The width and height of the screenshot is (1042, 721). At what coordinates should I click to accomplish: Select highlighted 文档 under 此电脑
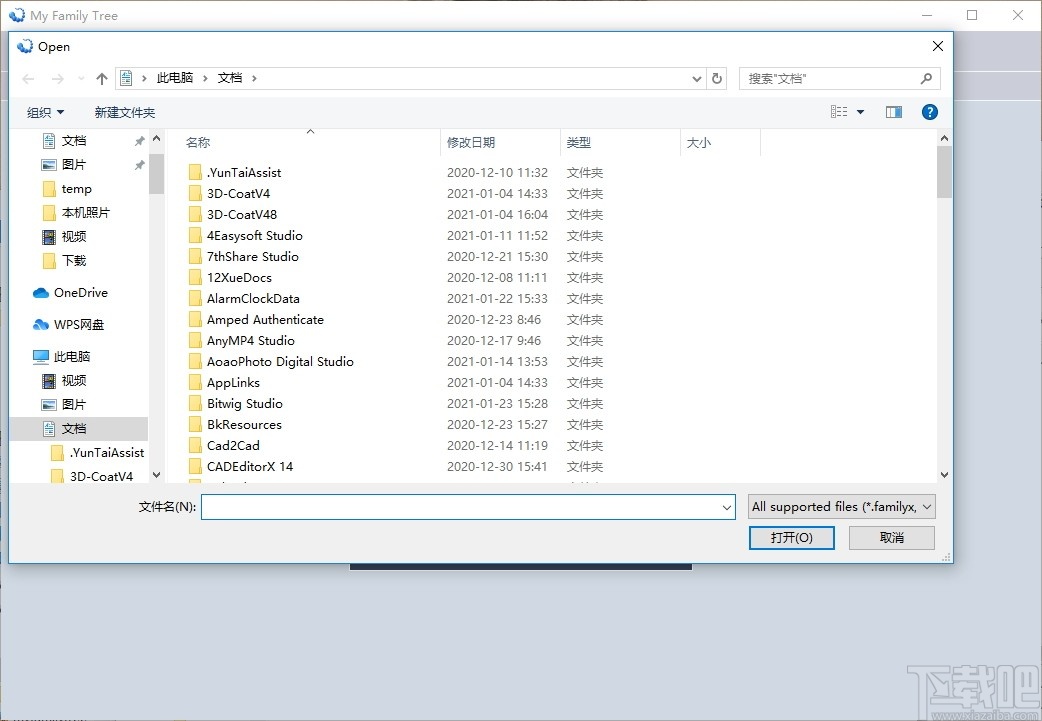[x=80, y=429]
